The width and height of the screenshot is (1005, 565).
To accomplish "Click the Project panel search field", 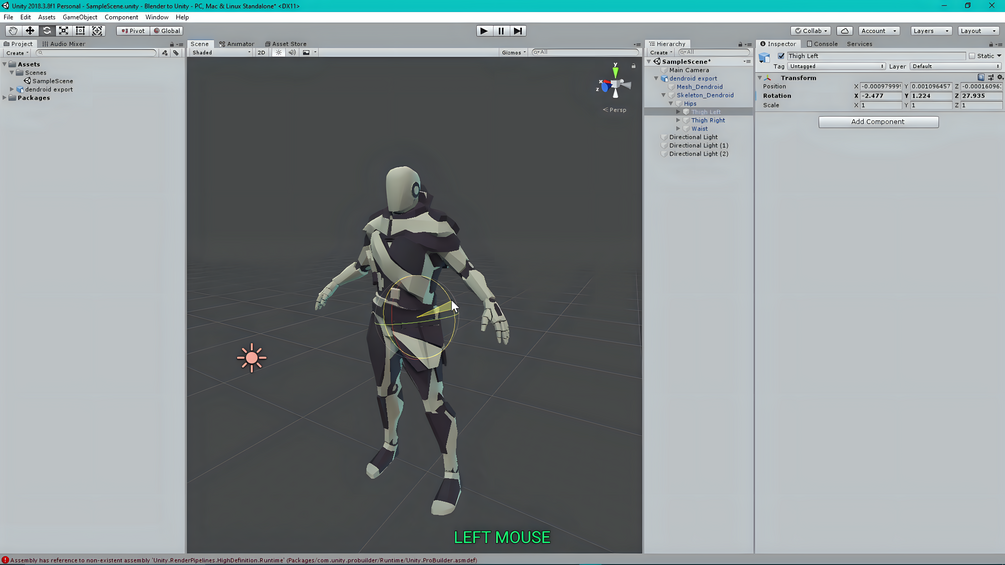I will coord(96,53).
